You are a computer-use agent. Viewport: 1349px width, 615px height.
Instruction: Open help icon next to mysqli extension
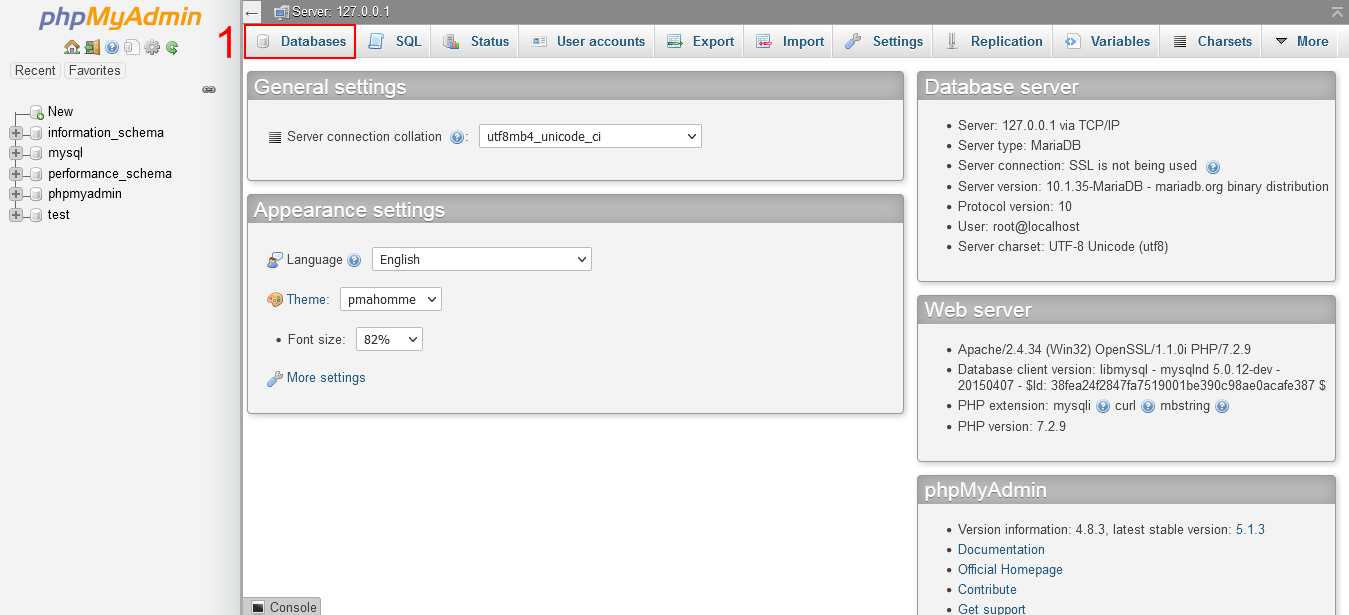(x=1103, y=407)
